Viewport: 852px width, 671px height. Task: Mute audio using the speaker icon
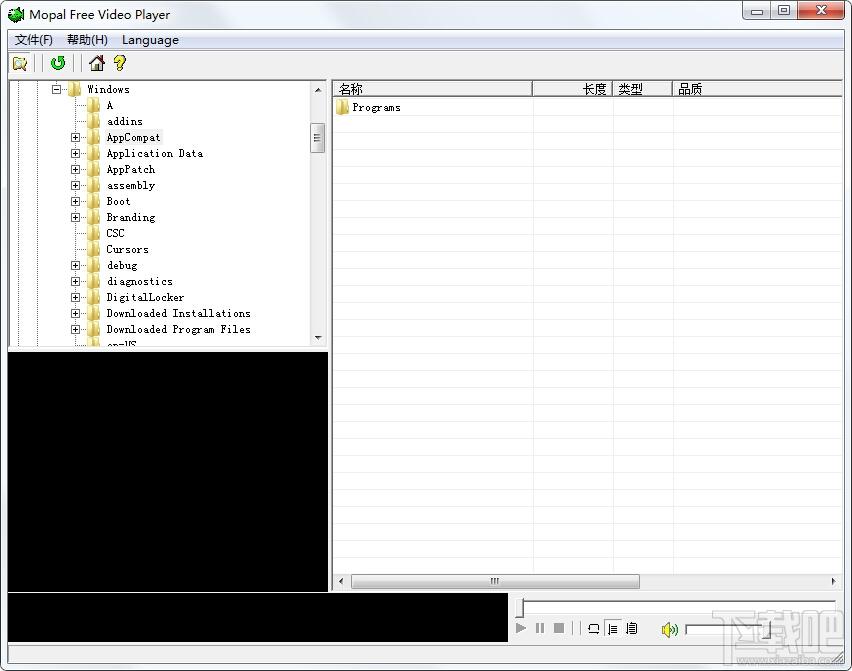pos(669,629)
